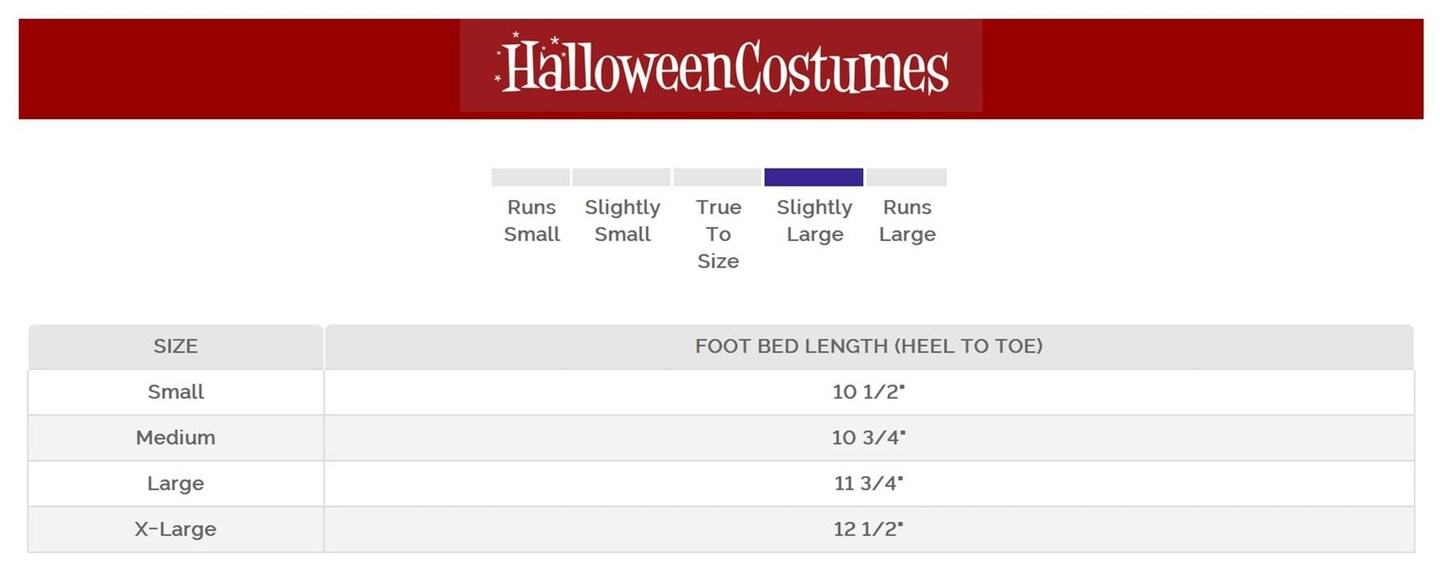Click the "True To Size" text label
Image resolution: width=1440 pixels, height=580 pixels.
coord(718,234)
